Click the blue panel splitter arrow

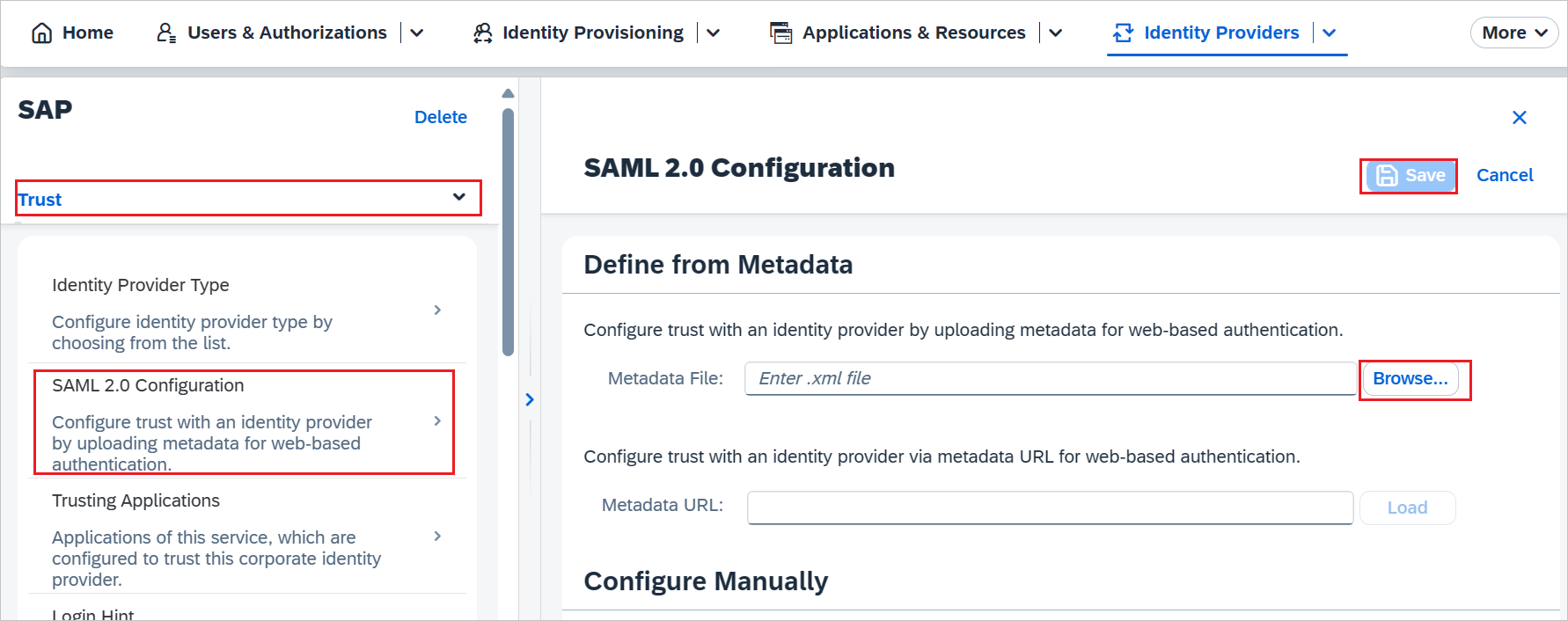[530, 399]
